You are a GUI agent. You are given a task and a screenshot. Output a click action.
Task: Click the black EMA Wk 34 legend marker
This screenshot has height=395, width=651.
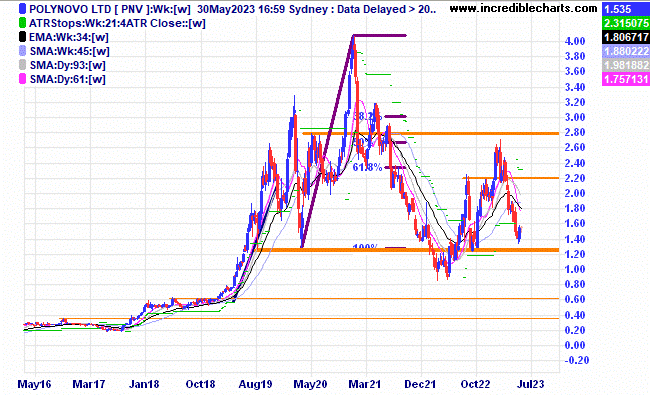[x=22, y=37]
